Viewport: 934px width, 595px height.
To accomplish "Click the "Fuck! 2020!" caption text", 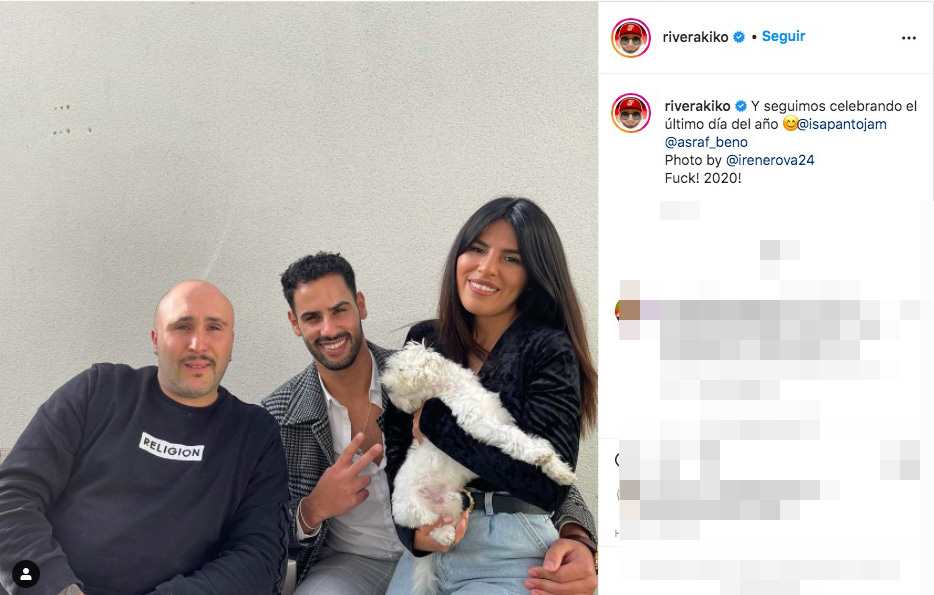I will point(703,177).
